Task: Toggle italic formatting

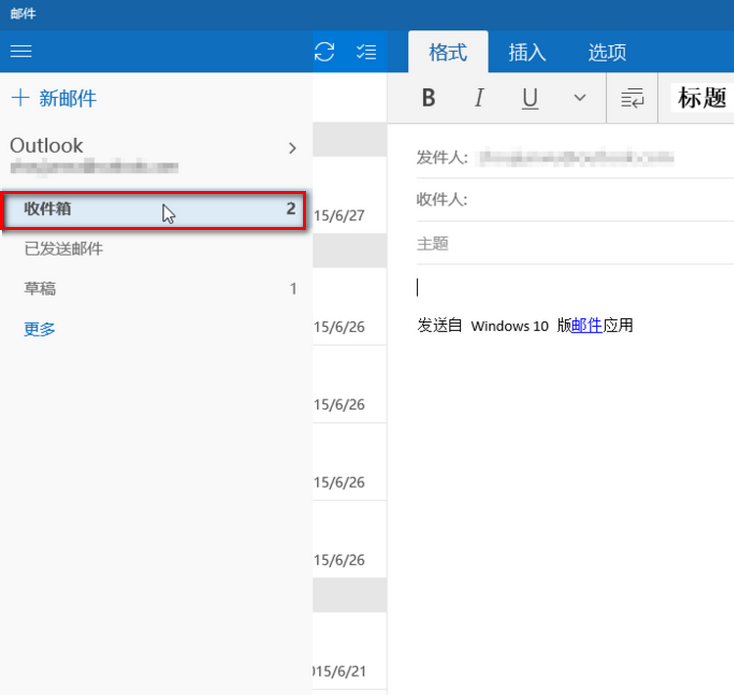Action: (x=479, y=98)
